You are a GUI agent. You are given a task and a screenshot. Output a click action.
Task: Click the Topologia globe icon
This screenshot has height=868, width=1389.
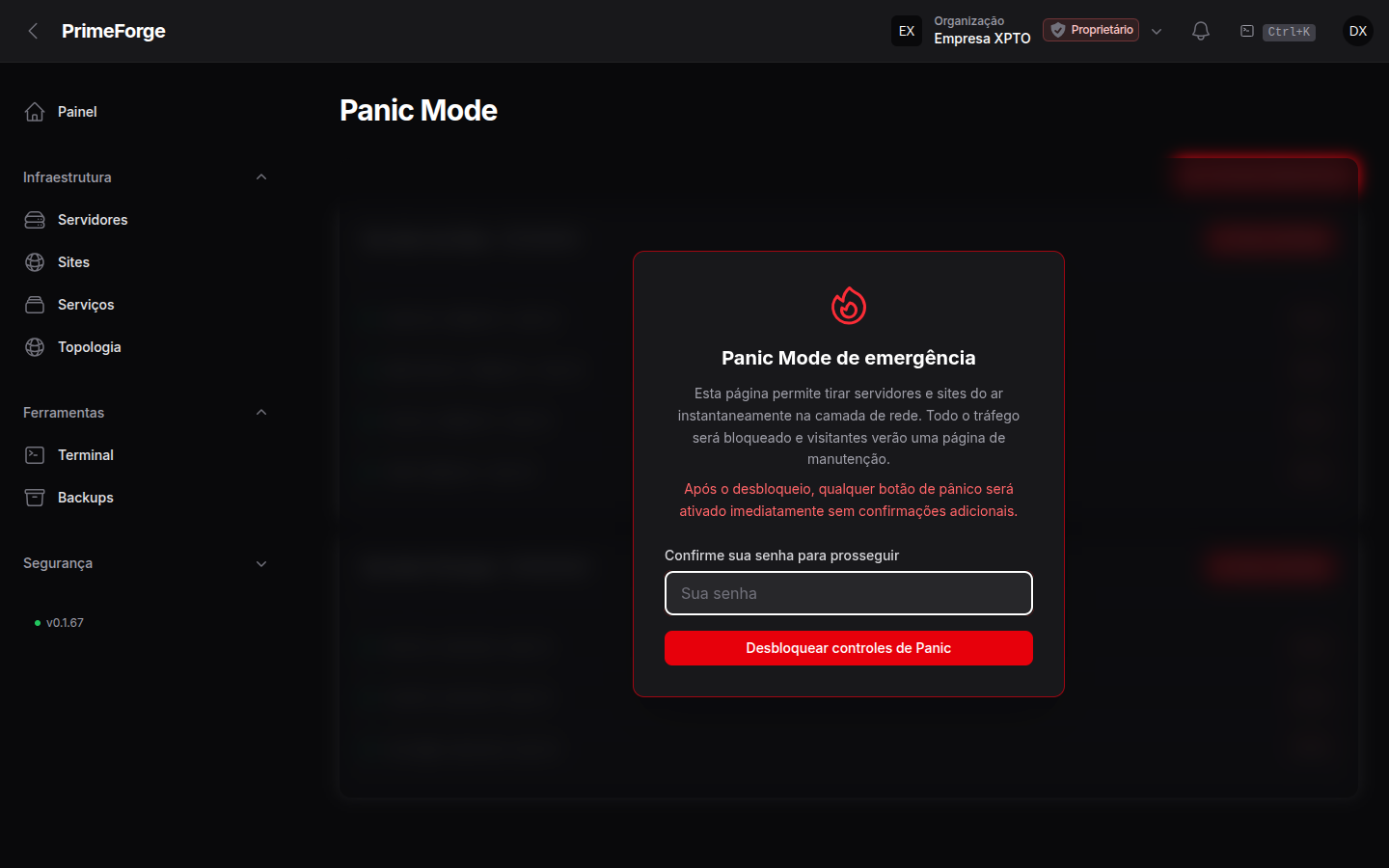point(35,347)
